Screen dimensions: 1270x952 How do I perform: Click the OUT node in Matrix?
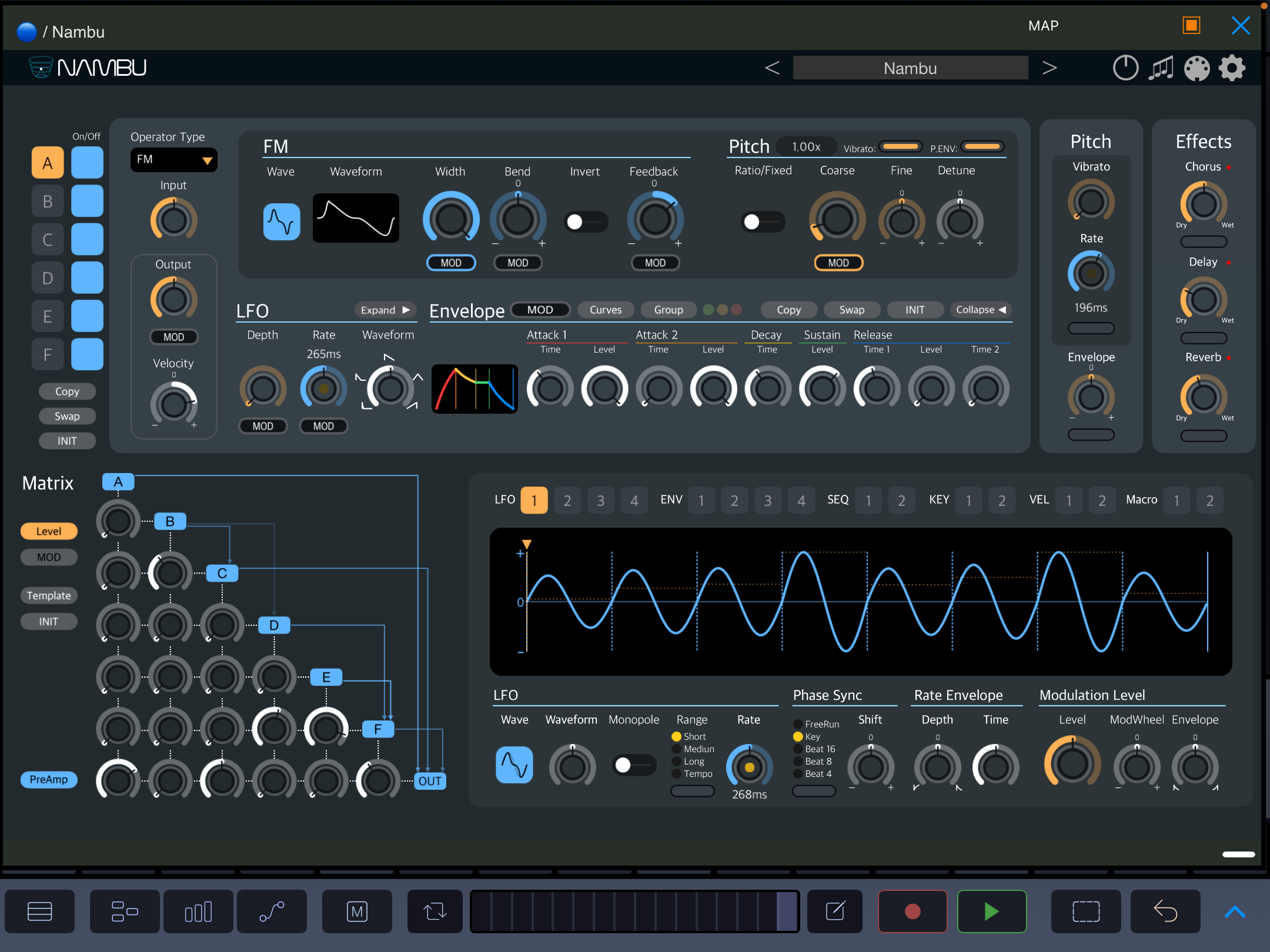tap(430, 781)
